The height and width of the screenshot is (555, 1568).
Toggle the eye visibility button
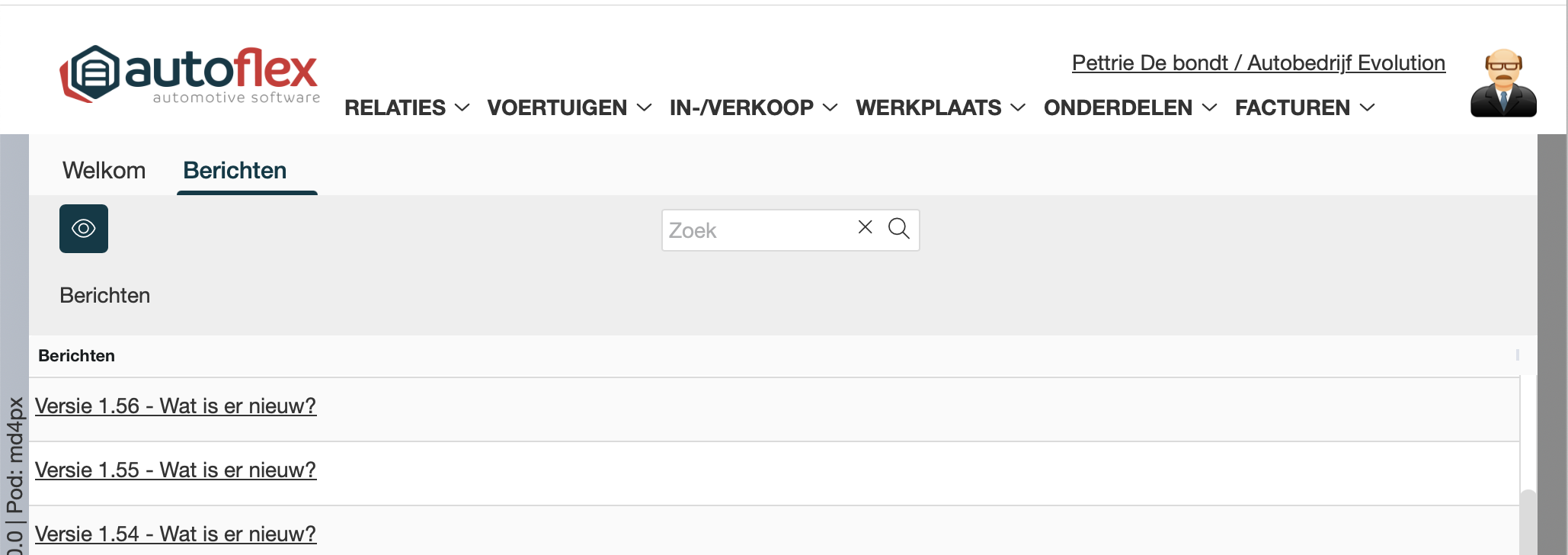tap(84, 229)
